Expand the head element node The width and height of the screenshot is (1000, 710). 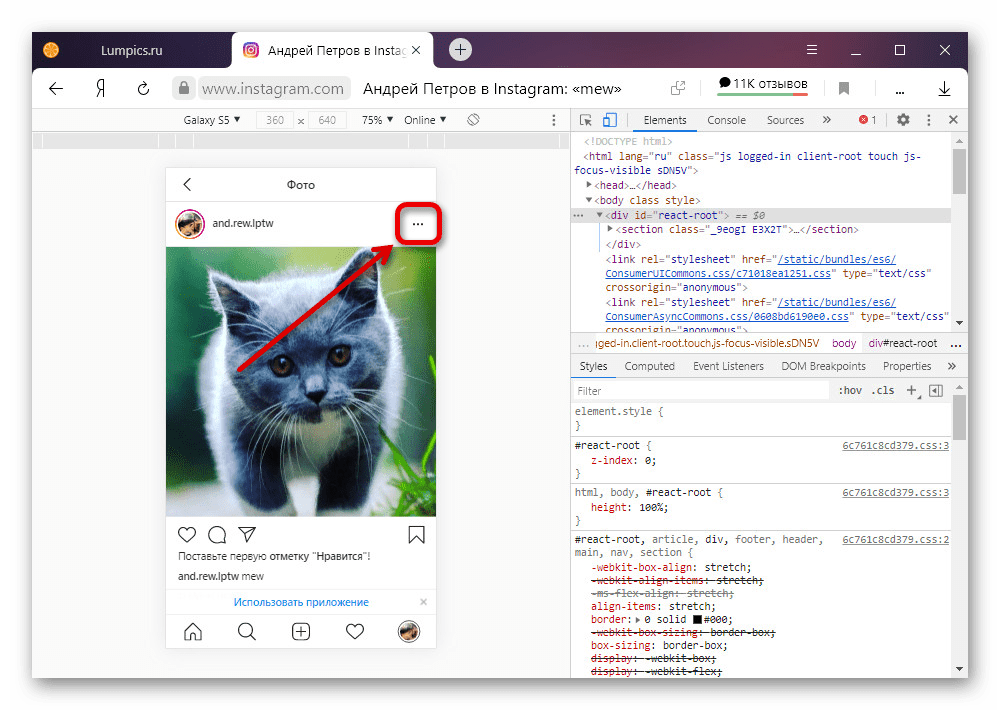click(x=590, y=185)
